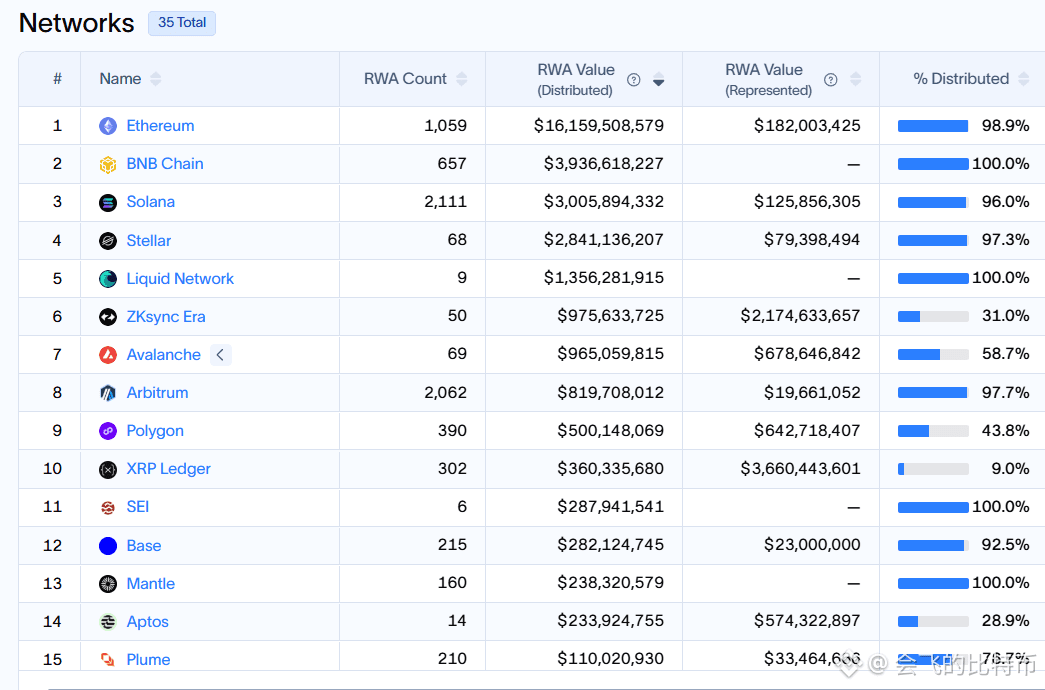Screen dimensions: 1045x690
Task: Open the XRP Ledger network link
Action: [169, 469]
